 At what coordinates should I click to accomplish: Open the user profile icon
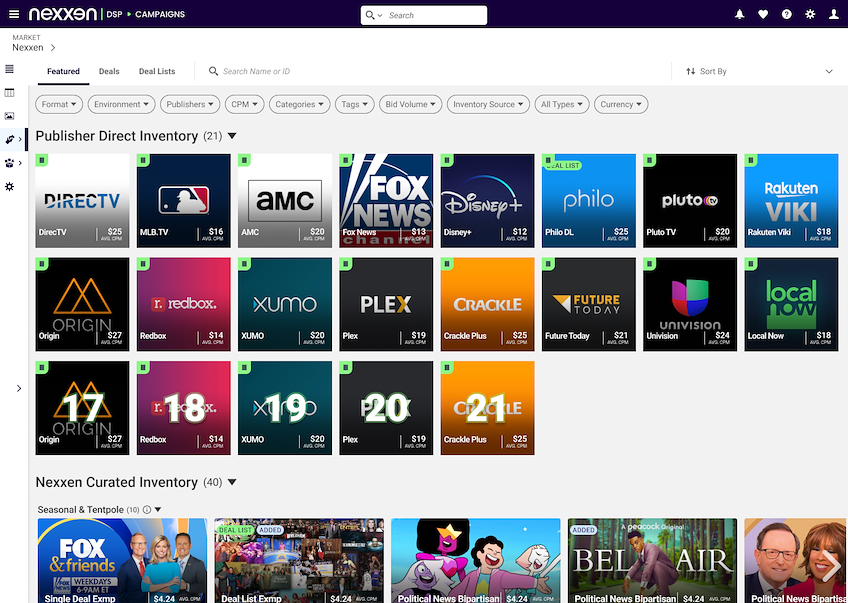point(833,14)
